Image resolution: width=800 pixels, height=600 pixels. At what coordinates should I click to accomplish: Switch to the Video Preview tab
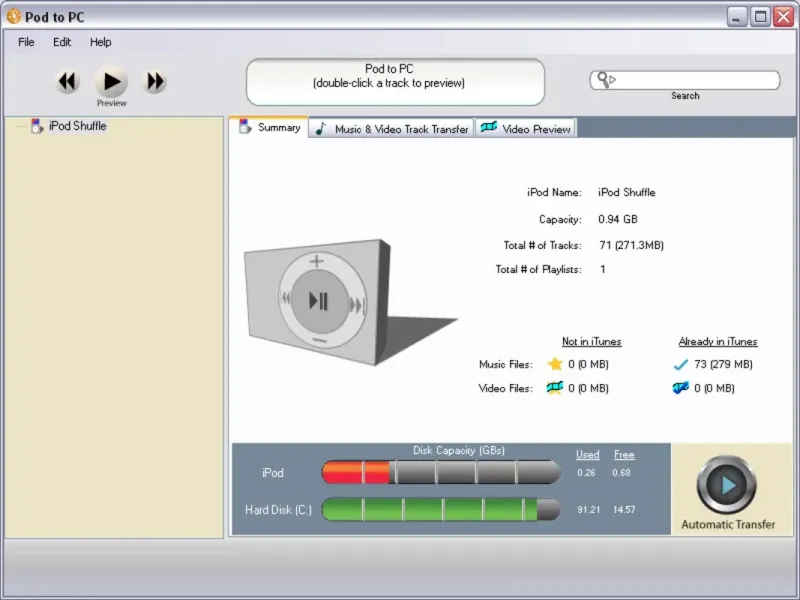(526, 129)
